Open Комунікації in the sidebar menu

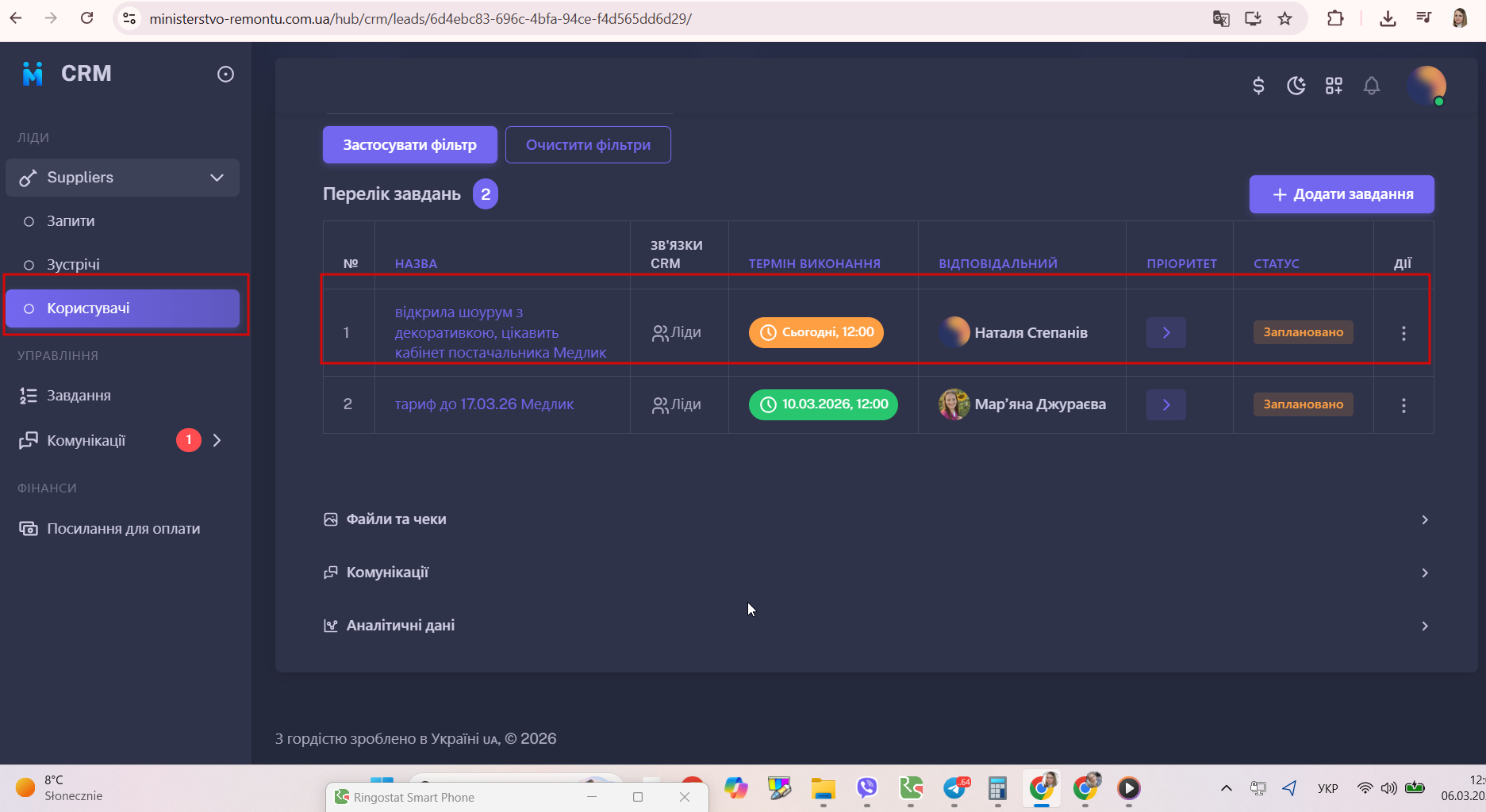tap(86, 440)
